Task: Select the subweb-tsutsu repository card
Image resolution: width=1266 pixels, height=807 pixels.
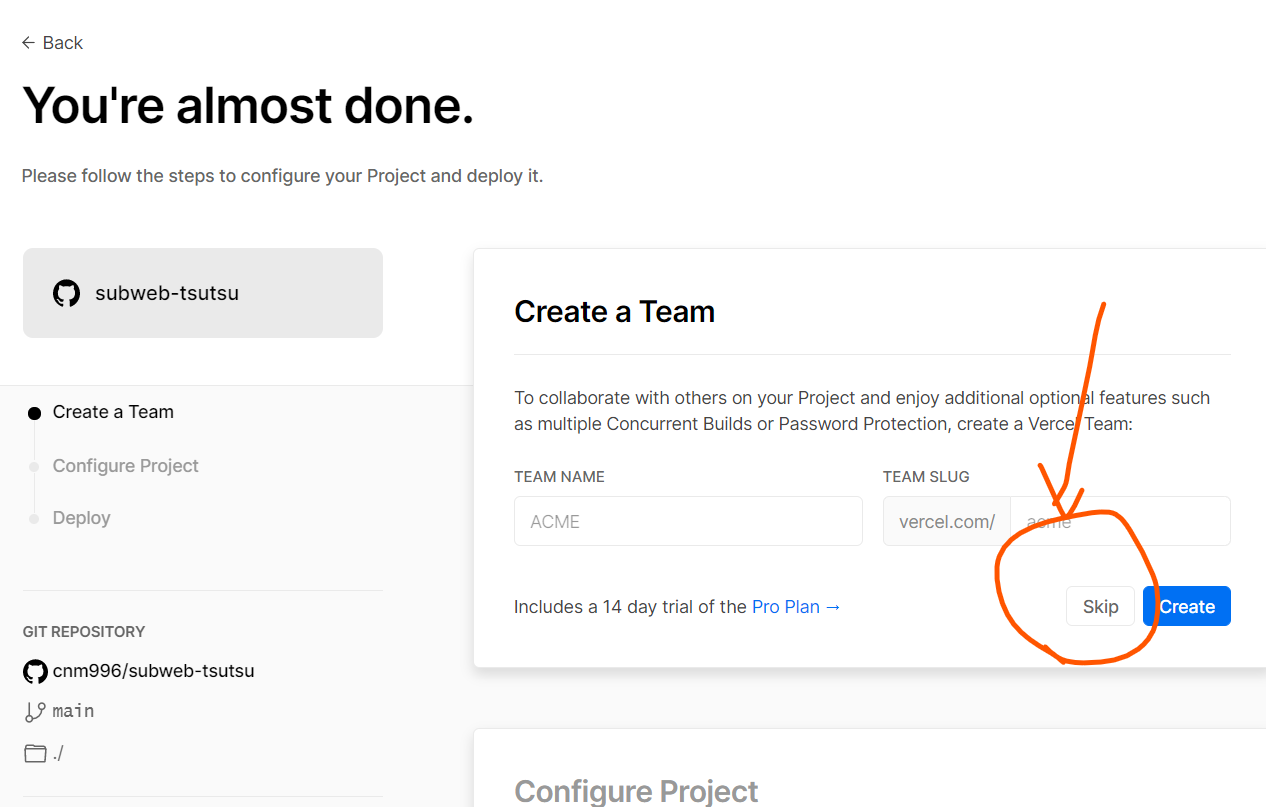Action: click(x=203, y=293)
